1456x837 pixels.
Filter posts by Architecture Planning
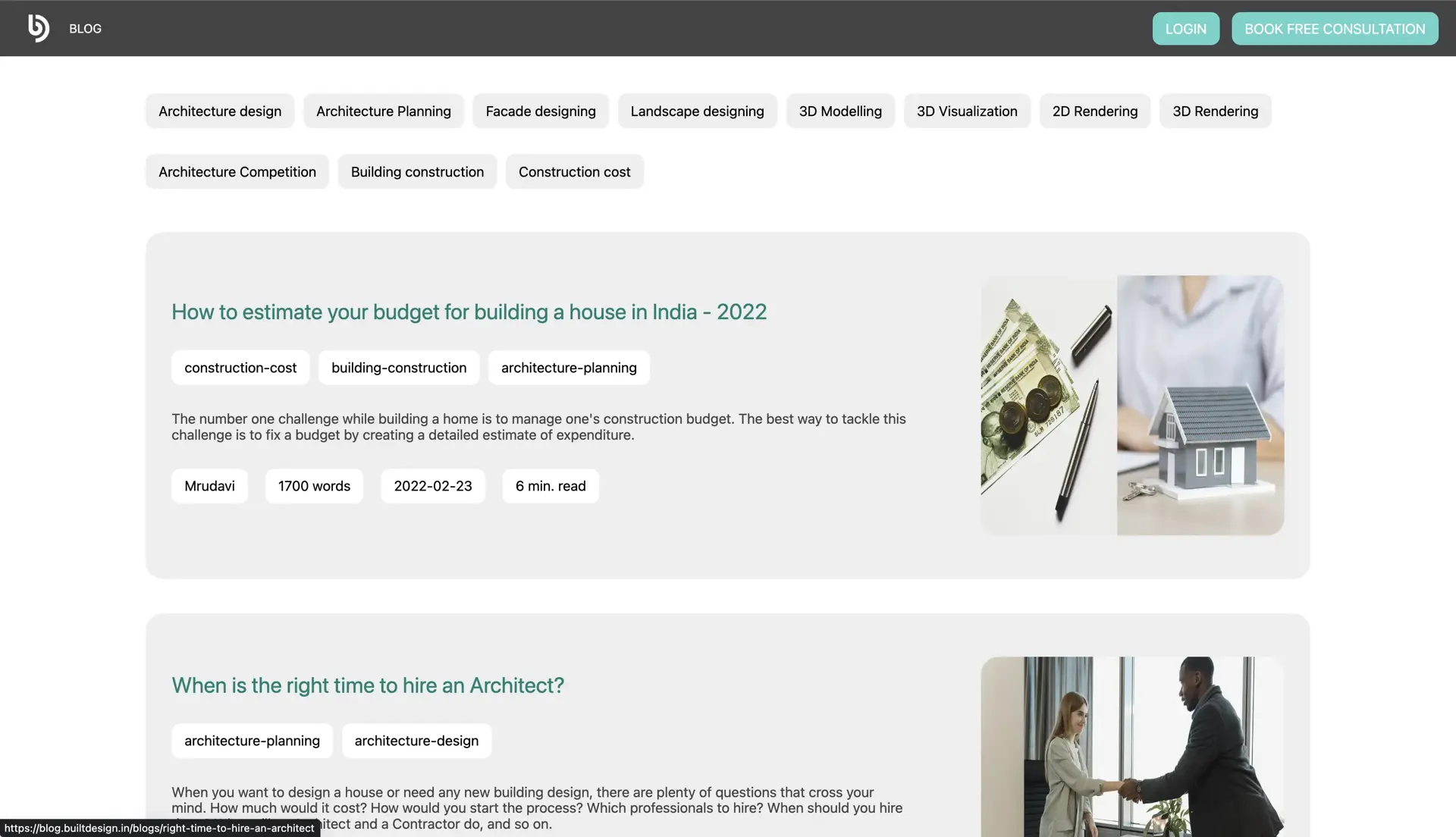(383, 111)
